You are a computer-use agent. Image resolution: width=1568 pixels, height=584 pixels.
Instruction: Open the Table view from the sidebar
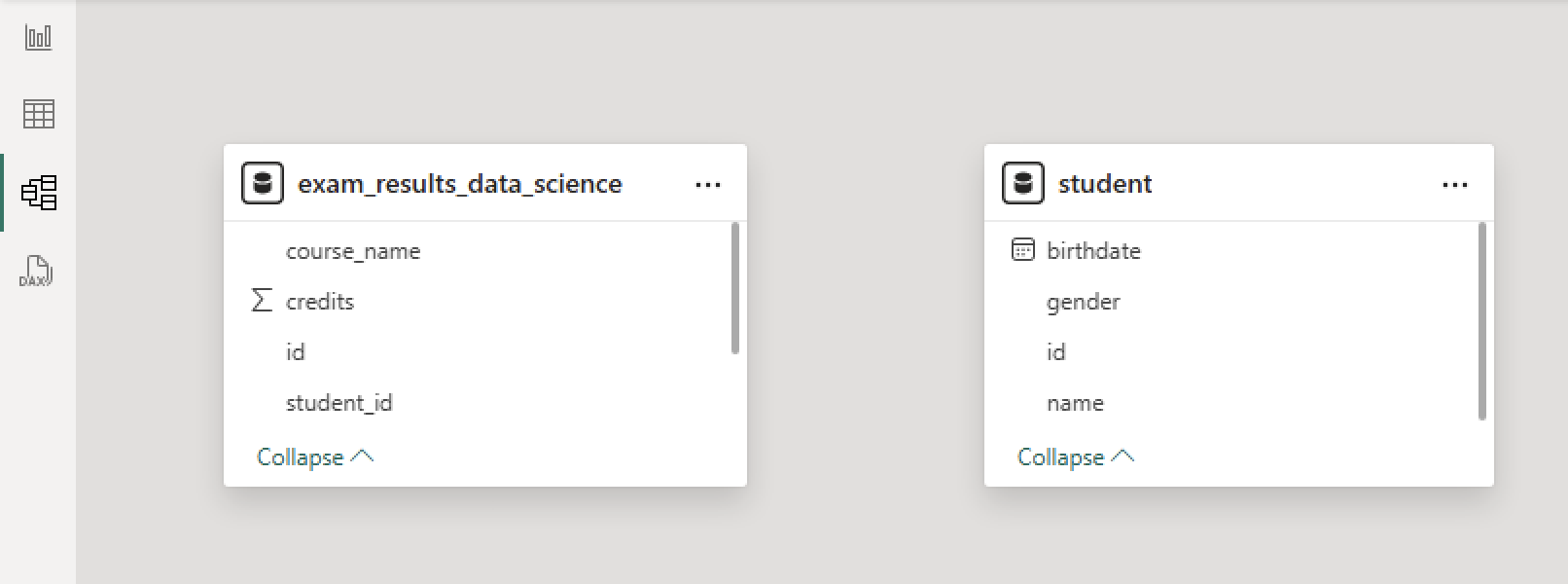tap(37, 114)
